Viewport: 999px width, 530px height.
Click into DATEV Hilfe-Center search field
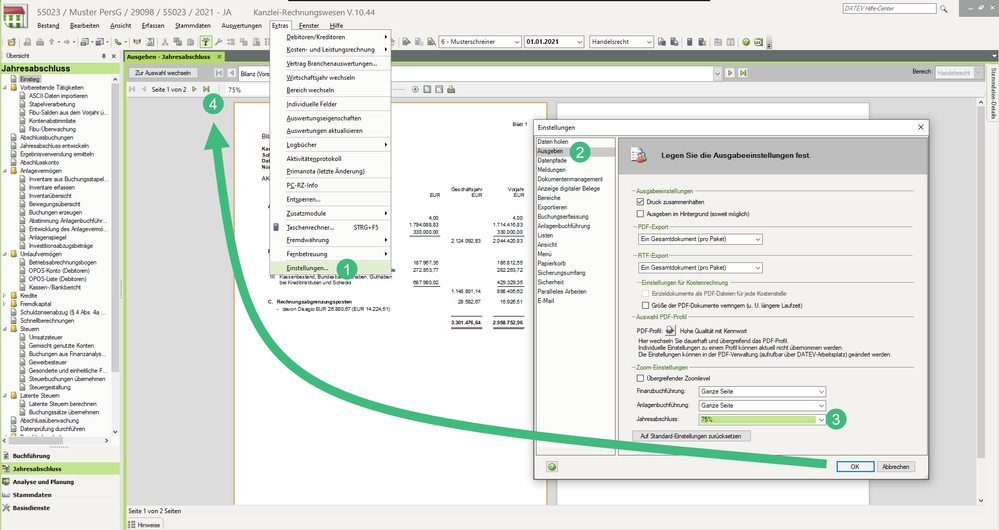[889, 9]
